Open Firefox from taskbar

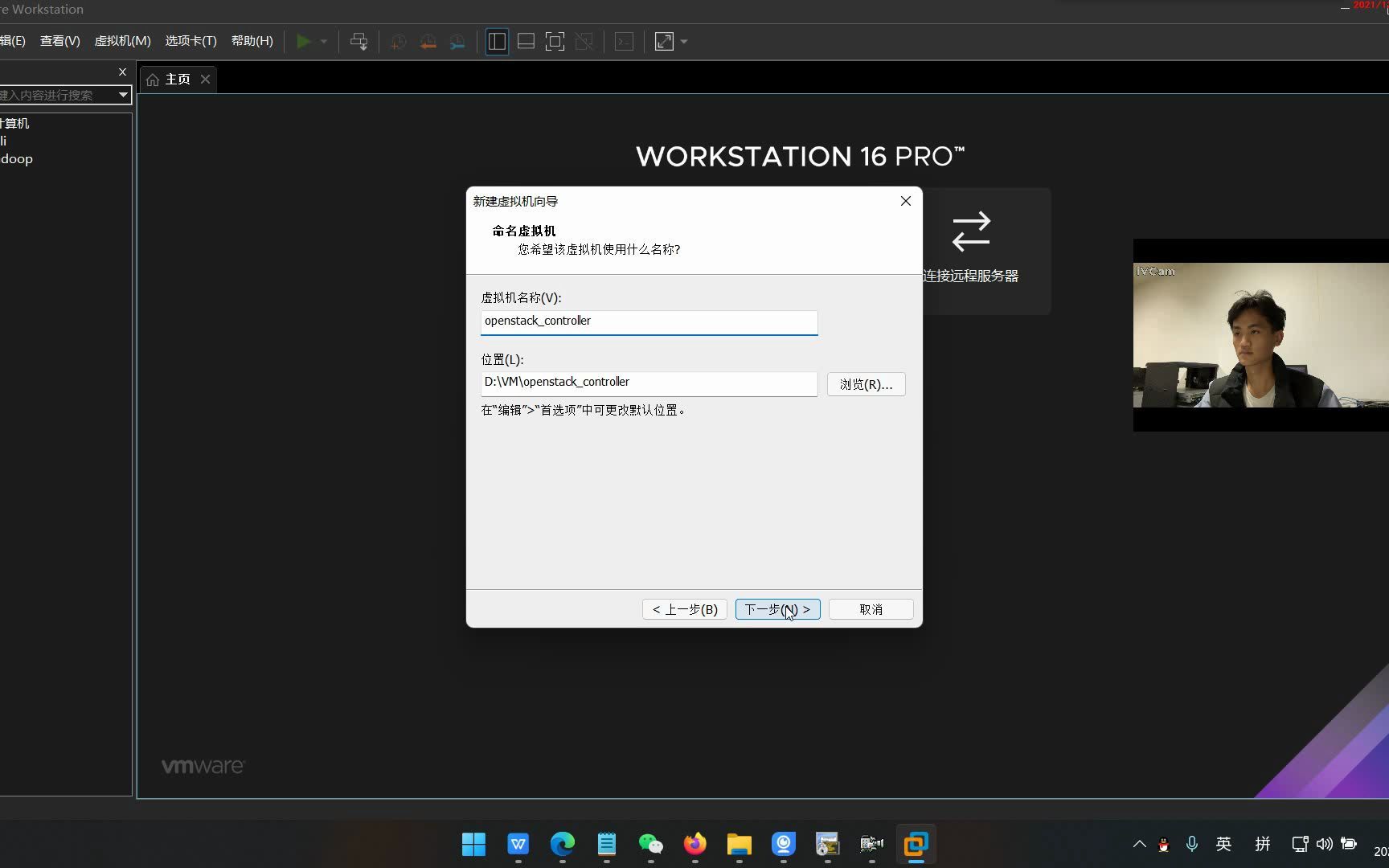694,844
